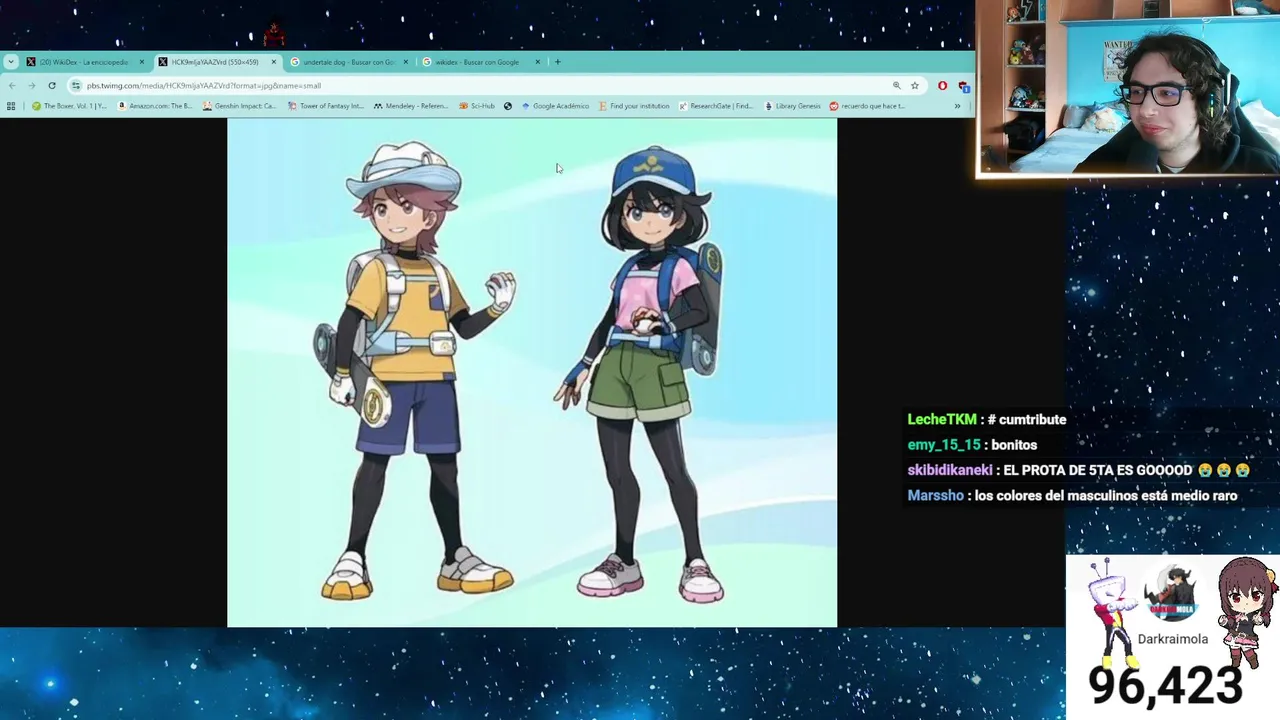Image resolution: width=1280 pixels, height=720 pixels.
Task: Open the Library Genesis bookmark
Action: pyautogui.click(x=792, y=106)
